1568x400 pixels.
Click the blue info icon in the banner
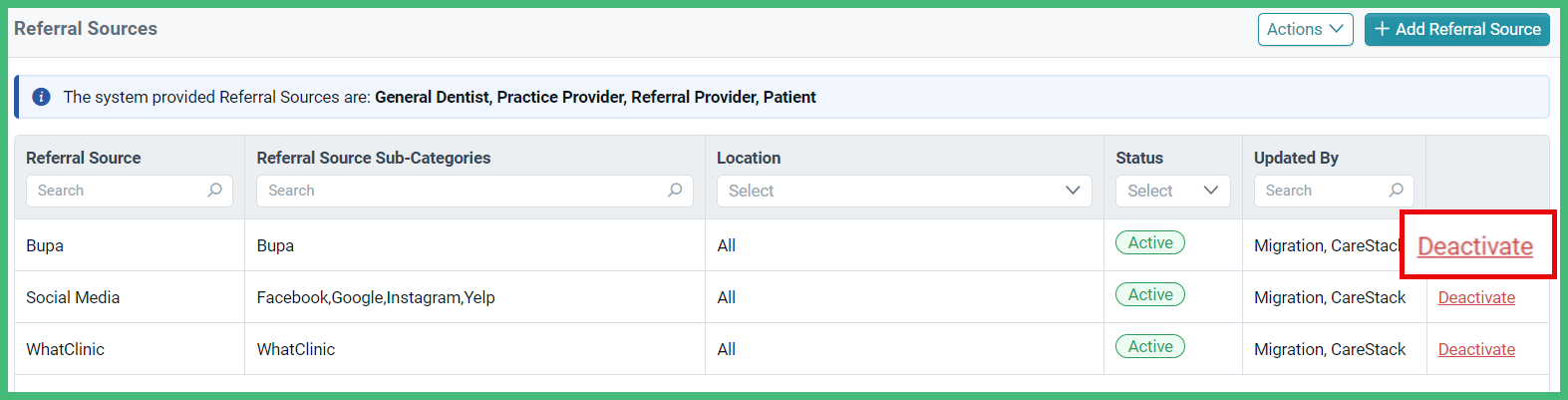coord(41,97)
